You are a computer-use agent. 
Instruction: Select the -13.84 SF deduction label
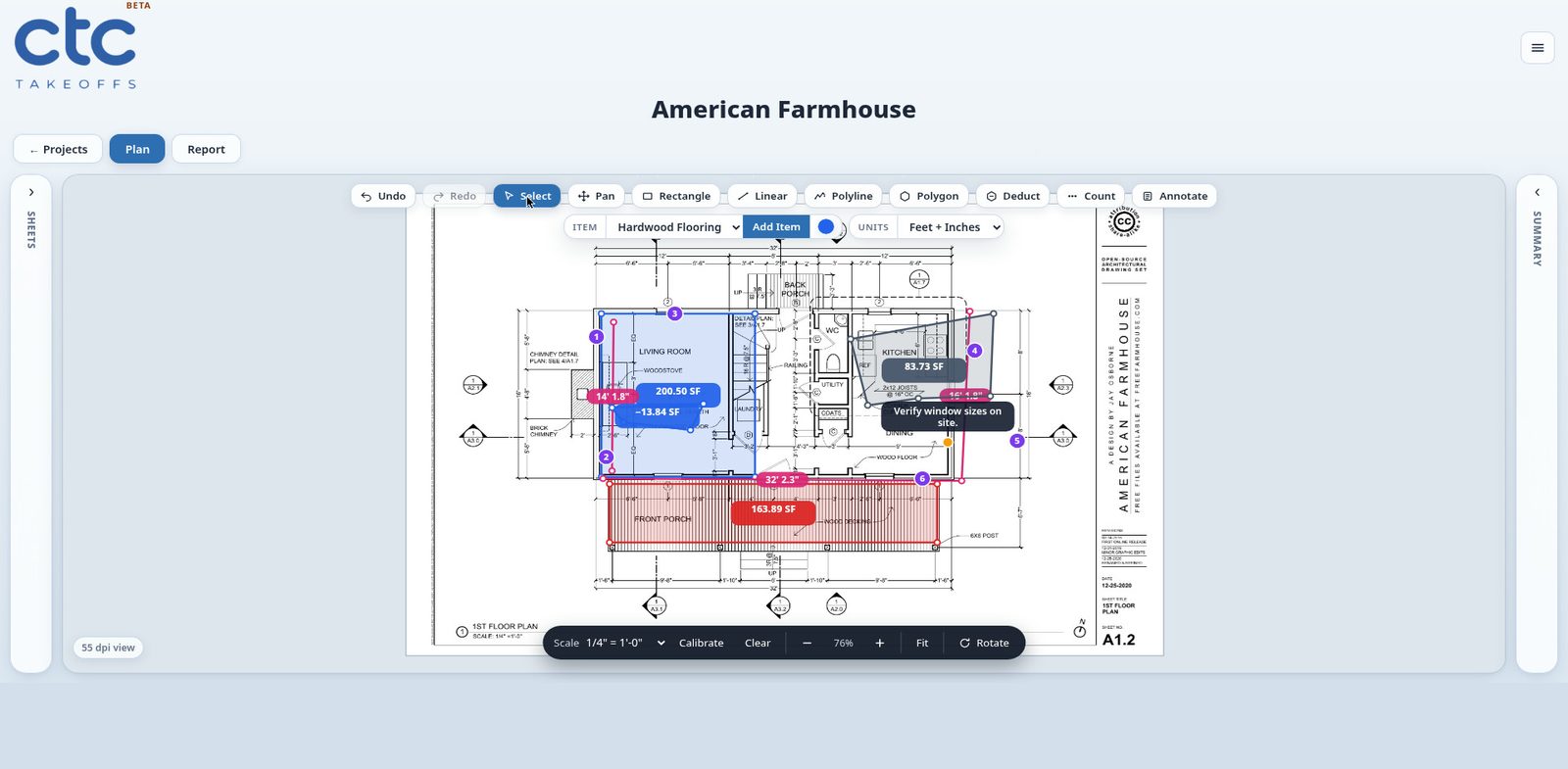click(x=657, y=412)
